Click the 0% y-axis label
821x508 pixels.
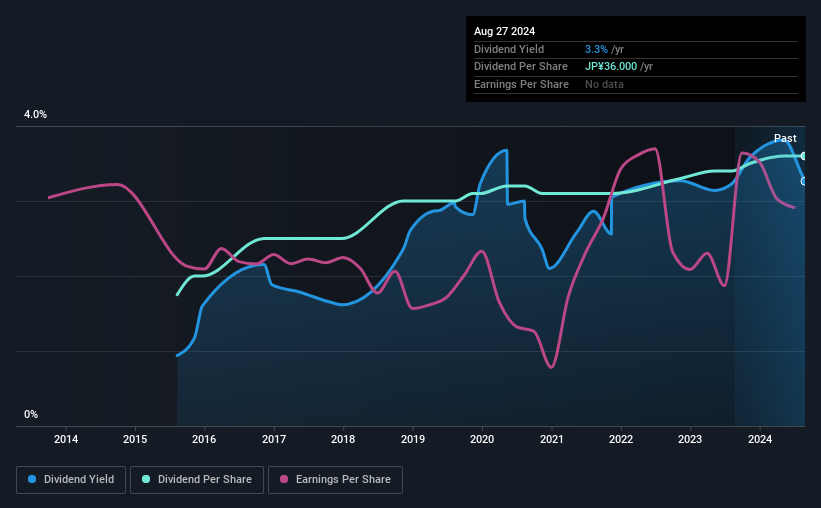coord(31,414)
